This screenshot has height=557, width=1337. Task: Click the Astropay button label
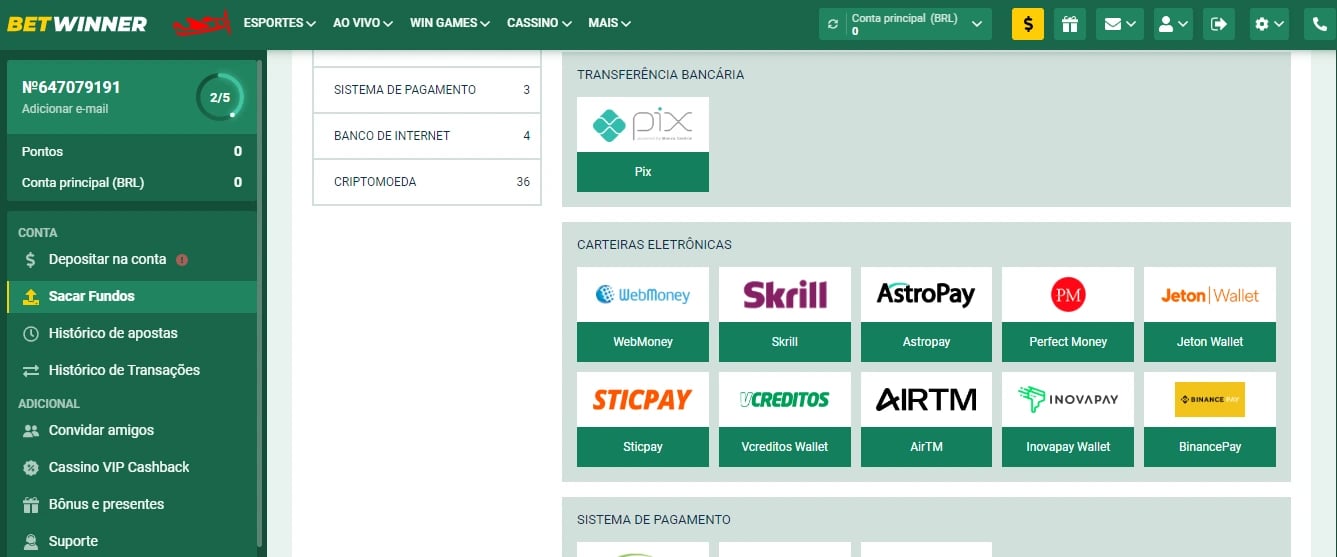pos(926,342)
